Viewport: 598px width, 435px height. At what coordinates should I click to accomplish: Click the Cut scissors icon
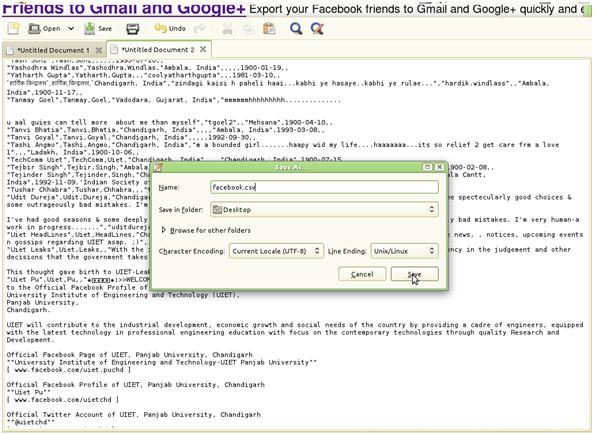228,29
